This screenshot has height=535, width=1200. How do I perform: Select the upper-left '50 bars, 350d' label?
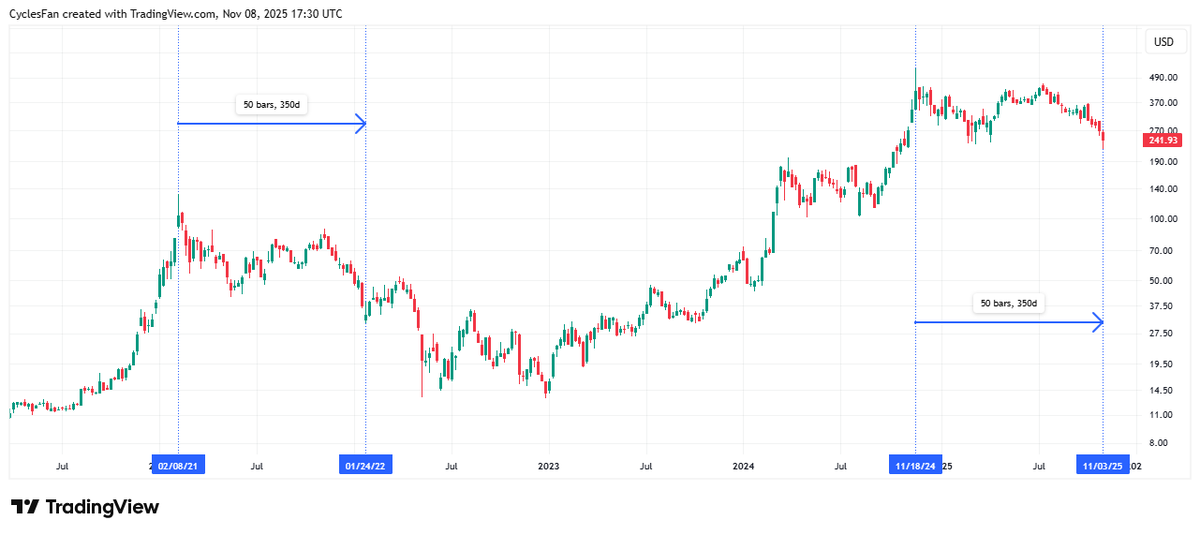270,104
